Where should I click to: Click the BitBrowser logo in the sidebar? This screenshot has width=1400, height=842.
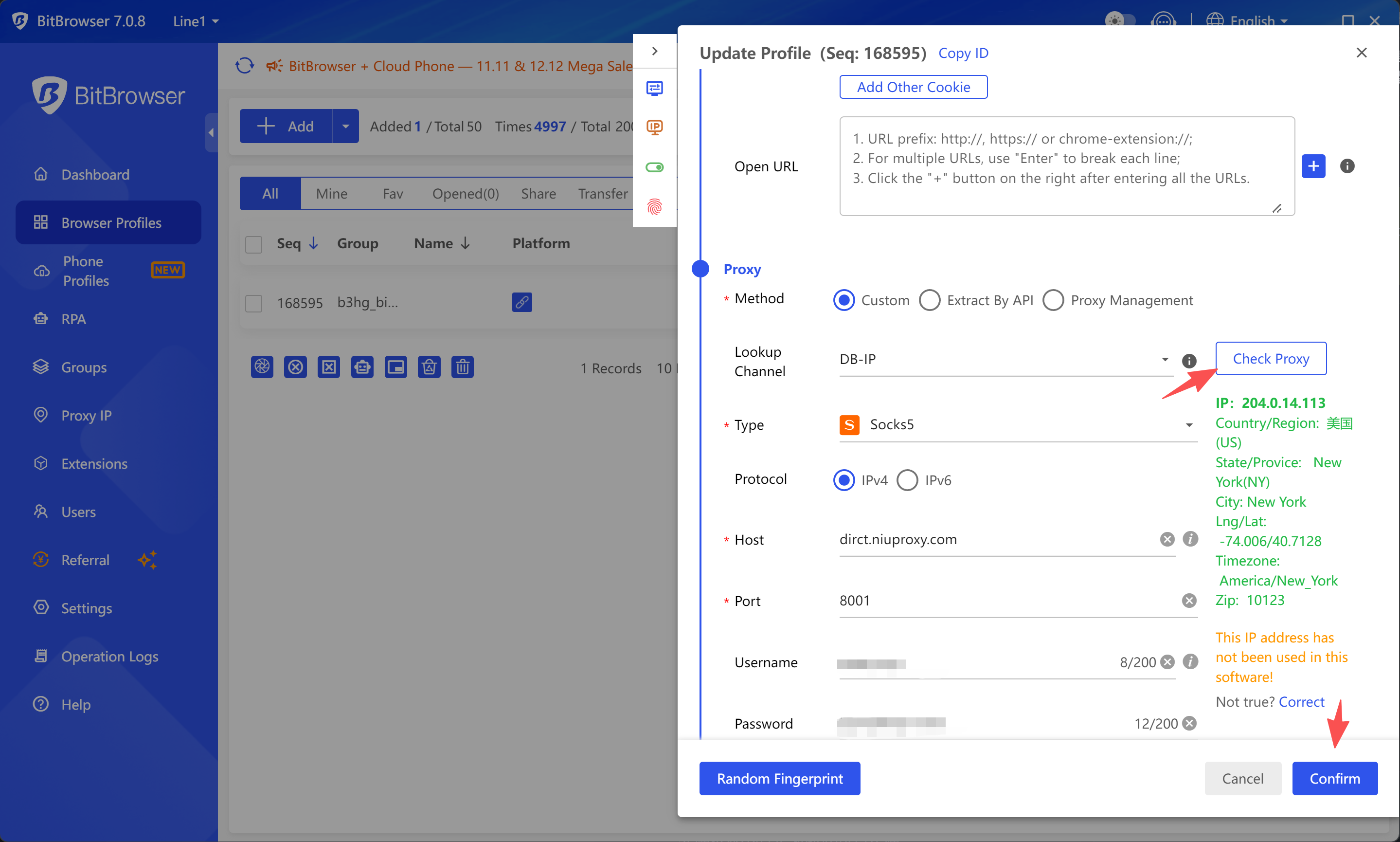[109, 95]
